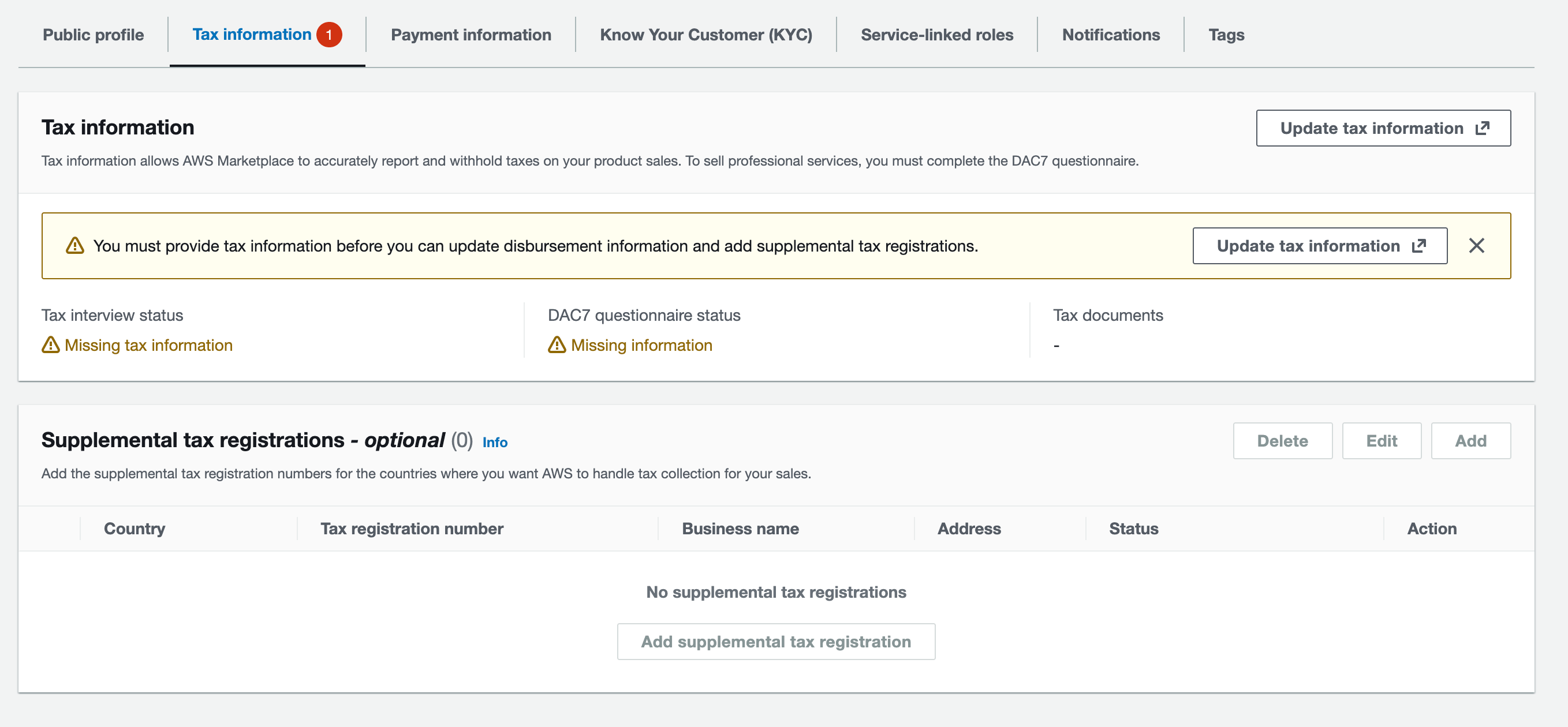
Task: Click external link icon in banner Update button
Action: [1419, 246]
